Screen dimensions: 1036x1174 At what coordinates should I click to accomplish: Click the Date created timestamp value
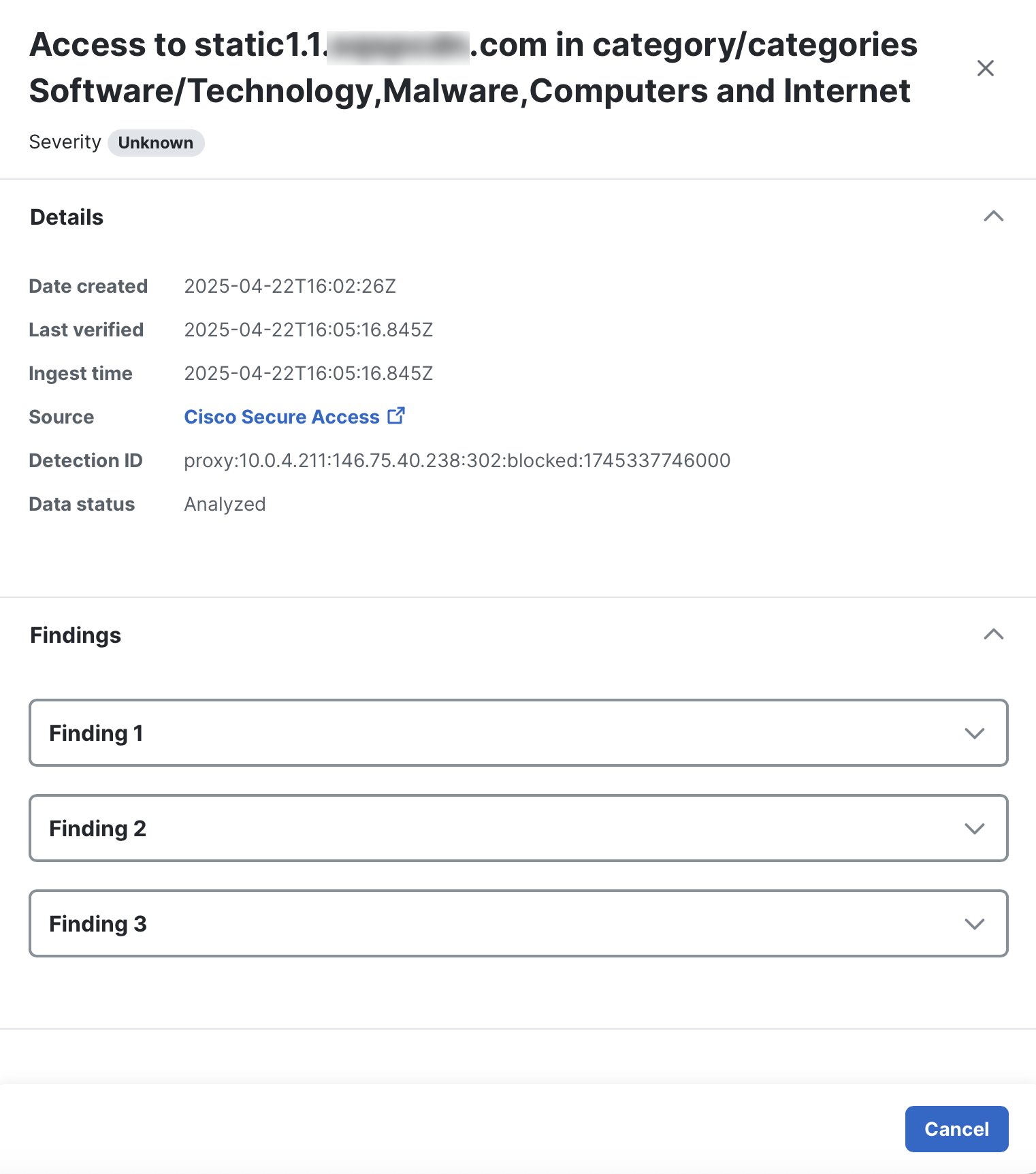[x=290, y=286]
